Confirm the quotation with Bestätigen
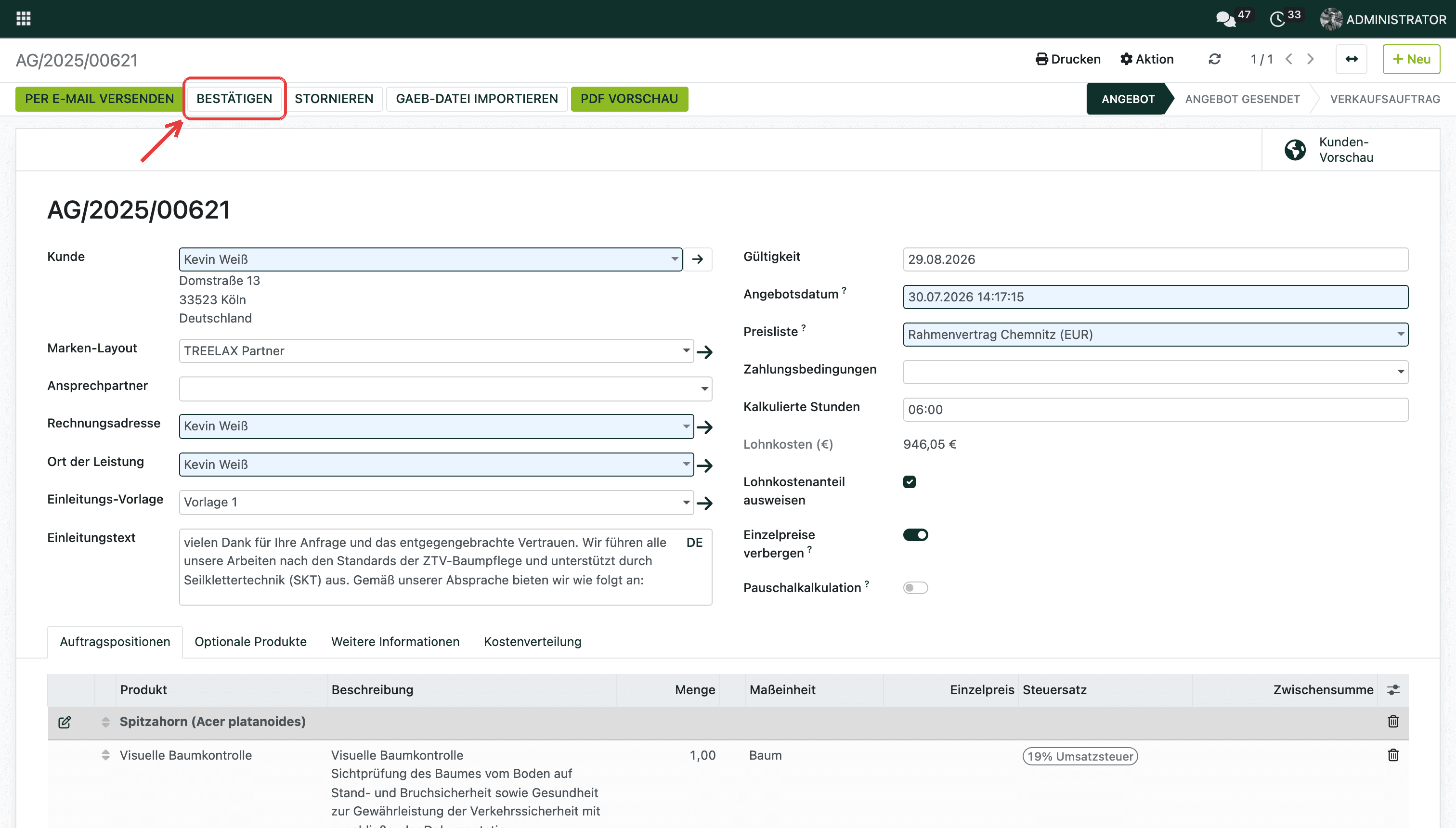 234,99
